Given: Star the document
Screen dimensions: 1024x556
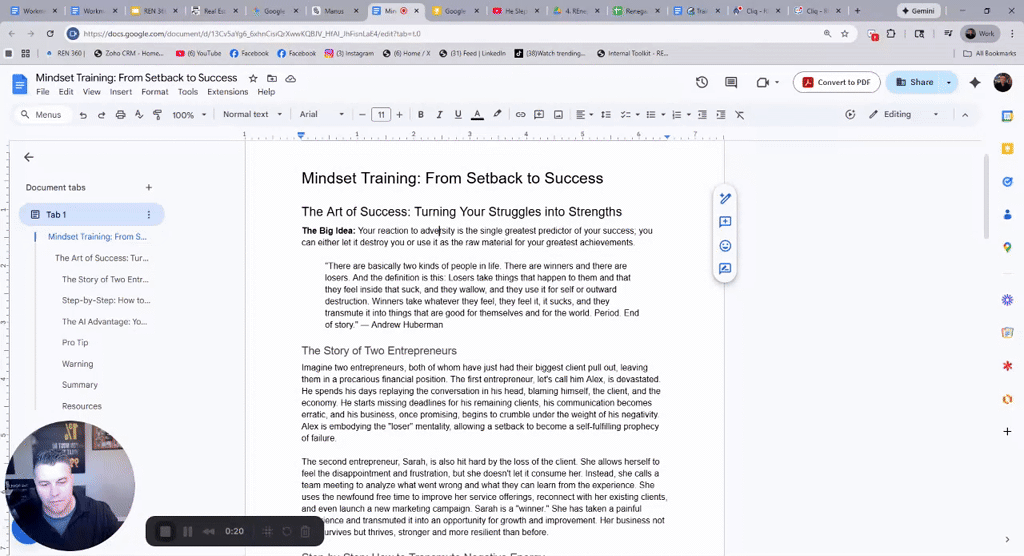Looking at the screenshot, I should pyautogui.click(x=253, y=78).
